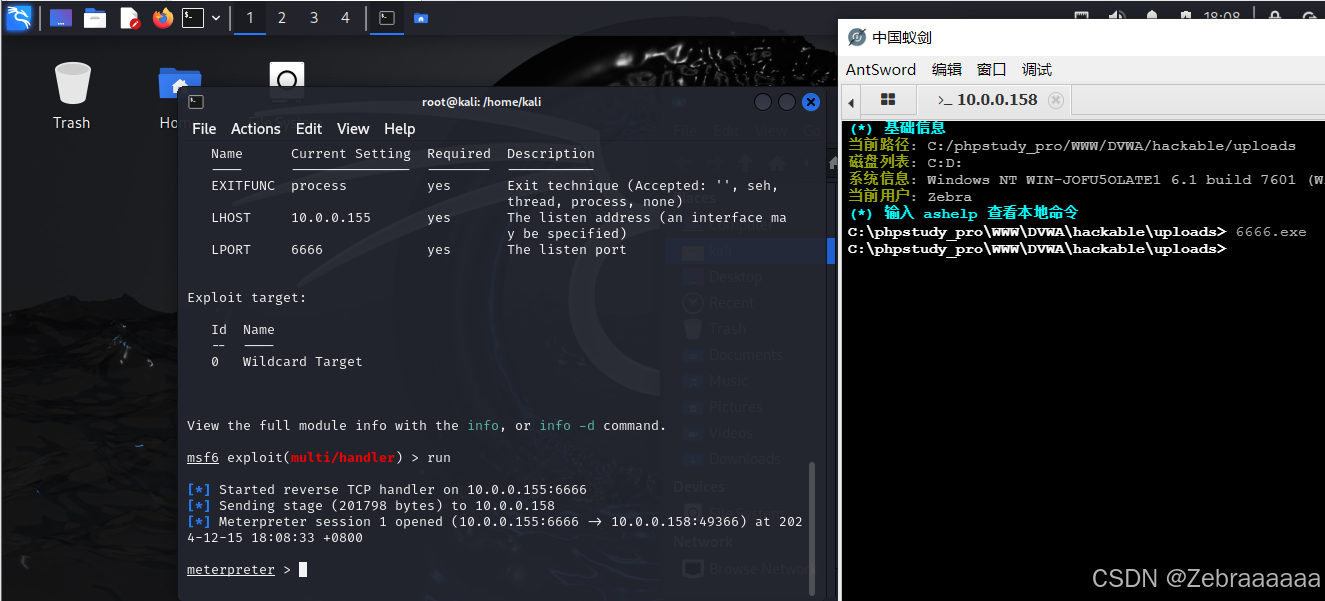This screenshot has height=601, width=1325.
Task: Click the AntSword tab scroll-left arrow
Action: [851, 102]
